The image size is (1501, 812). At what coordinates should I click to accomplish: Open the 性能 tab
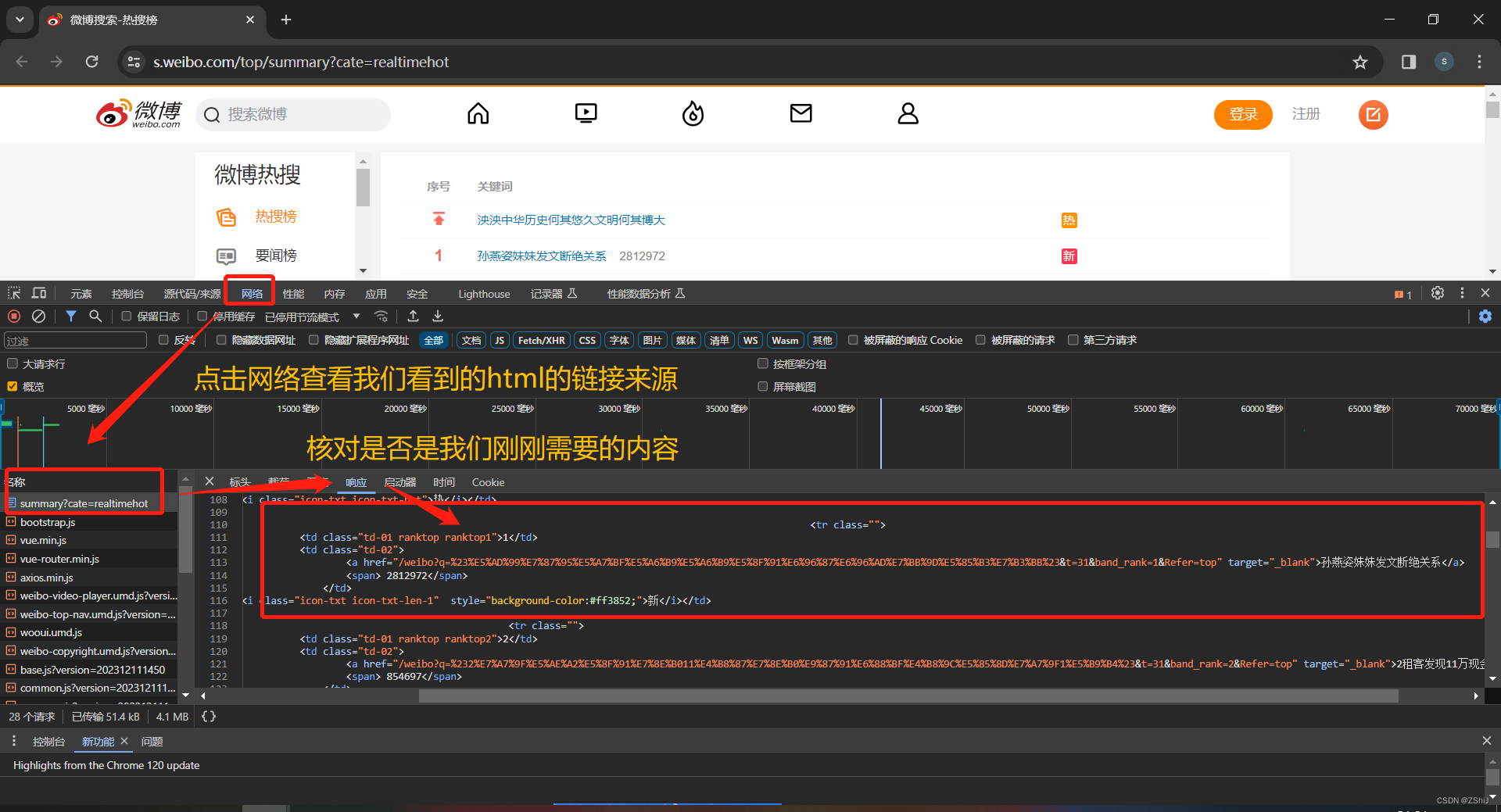(293, 294)
